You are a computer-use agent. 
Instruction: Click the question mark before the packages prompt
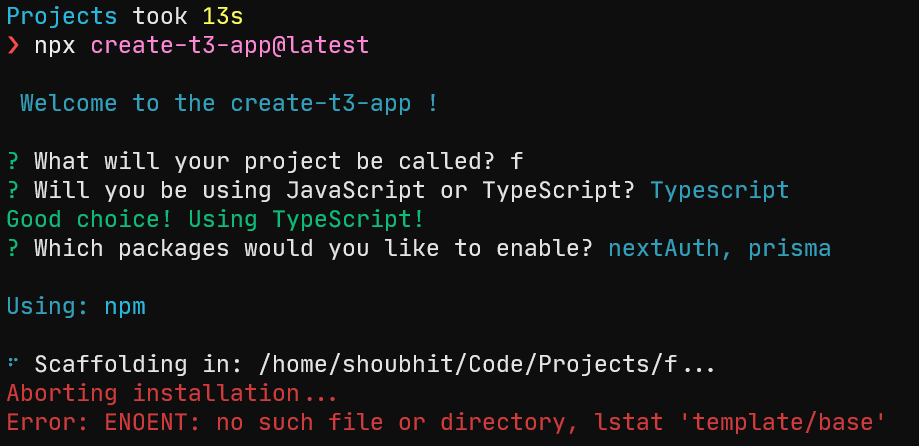point(13,248)
